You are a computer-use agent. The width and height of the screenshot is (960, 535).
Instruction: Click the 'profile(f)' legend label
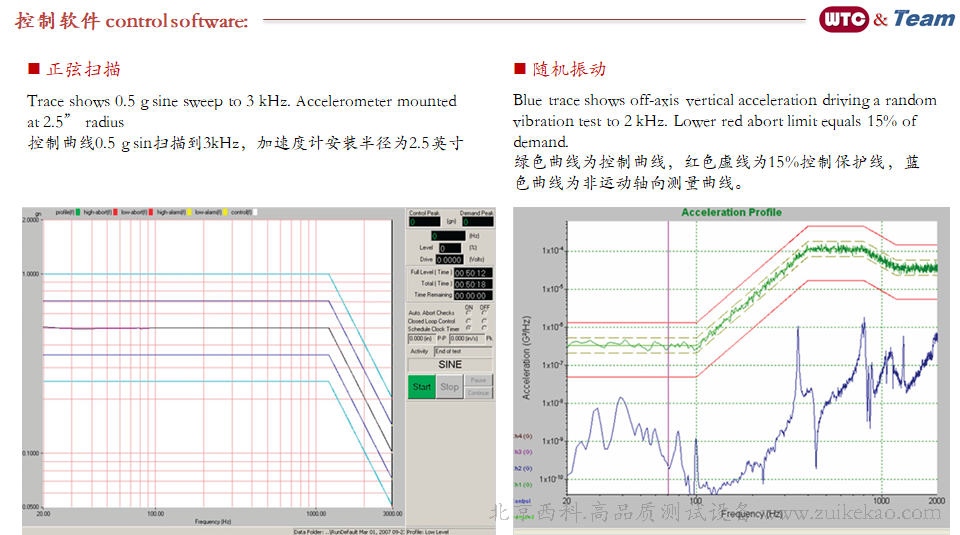click(65, 212)
